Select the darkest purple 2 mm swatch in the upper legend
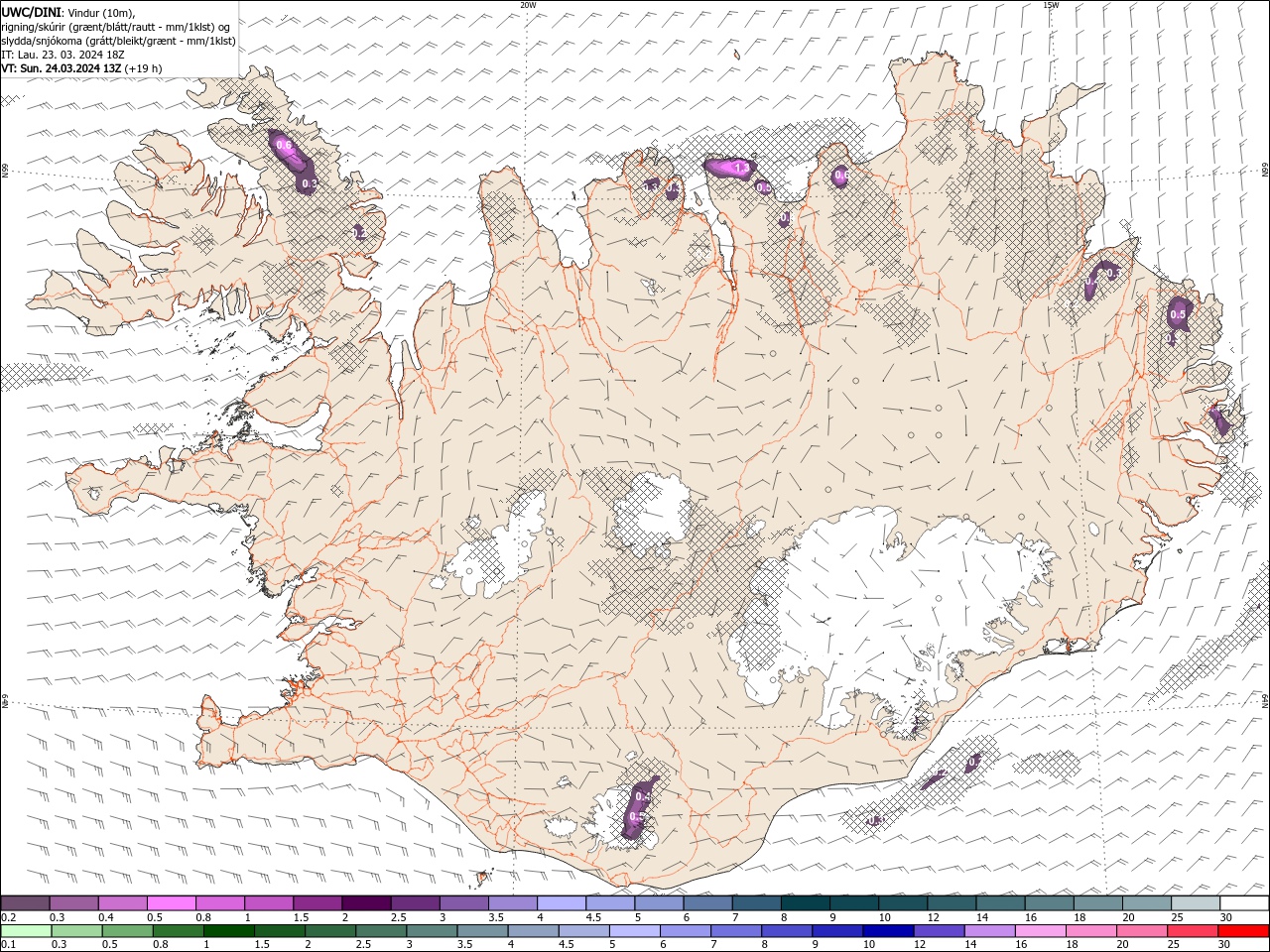 pyautogui.click(x=365, y=903)
